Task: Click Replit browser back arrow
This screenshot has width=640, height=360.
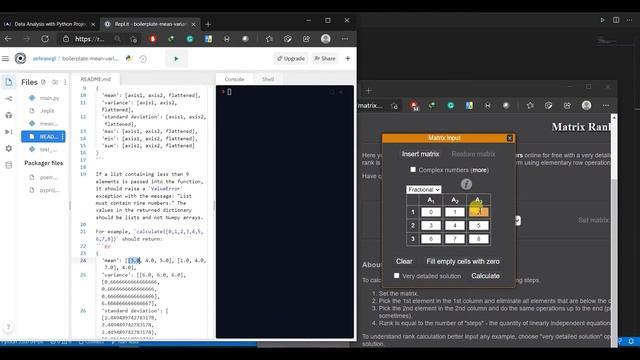Action: point(8,39)
